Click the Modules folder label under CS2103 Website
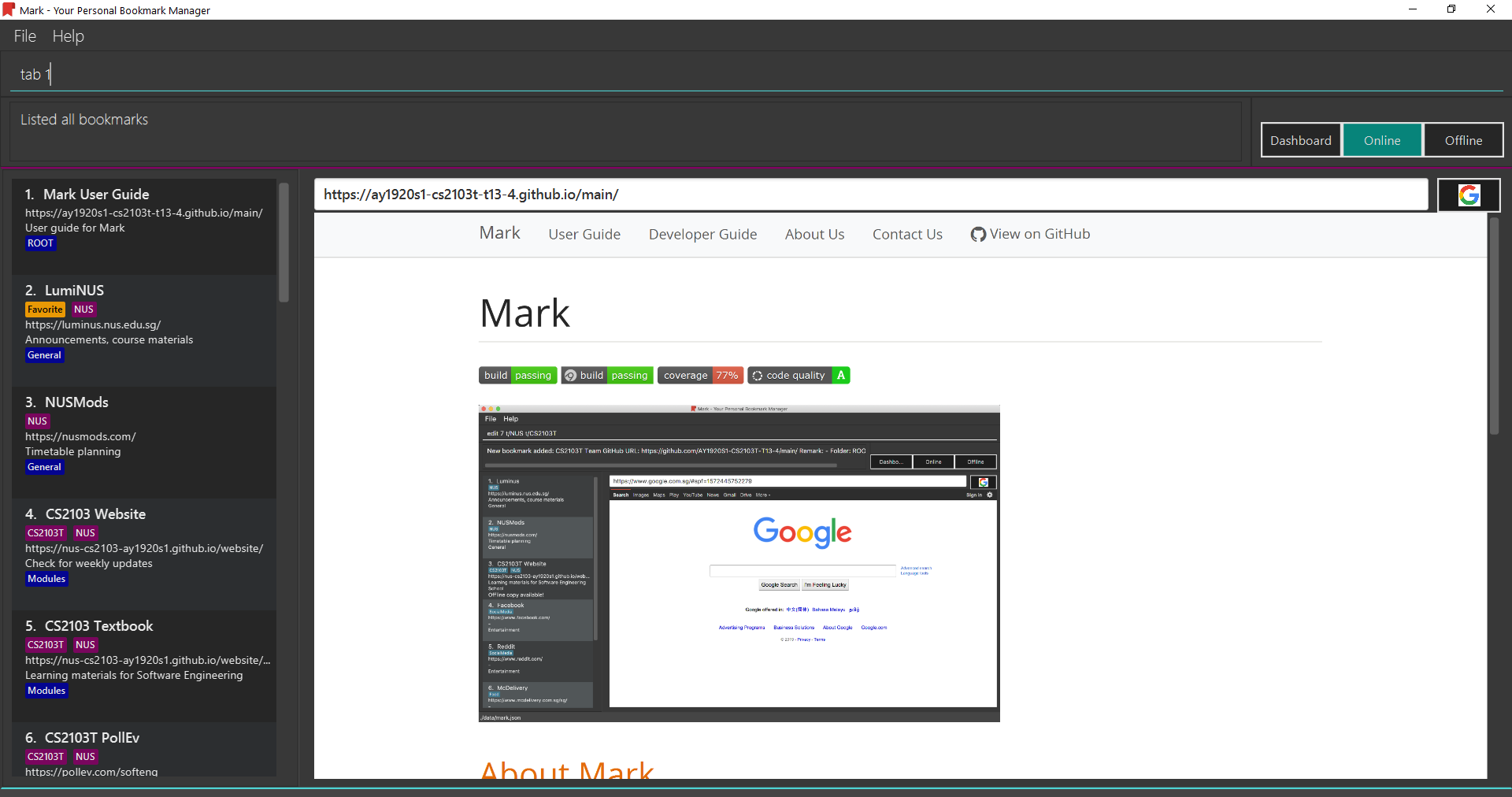Image resolution: width=1512 pixels, height=797 pixels. (x=46, y=579)
